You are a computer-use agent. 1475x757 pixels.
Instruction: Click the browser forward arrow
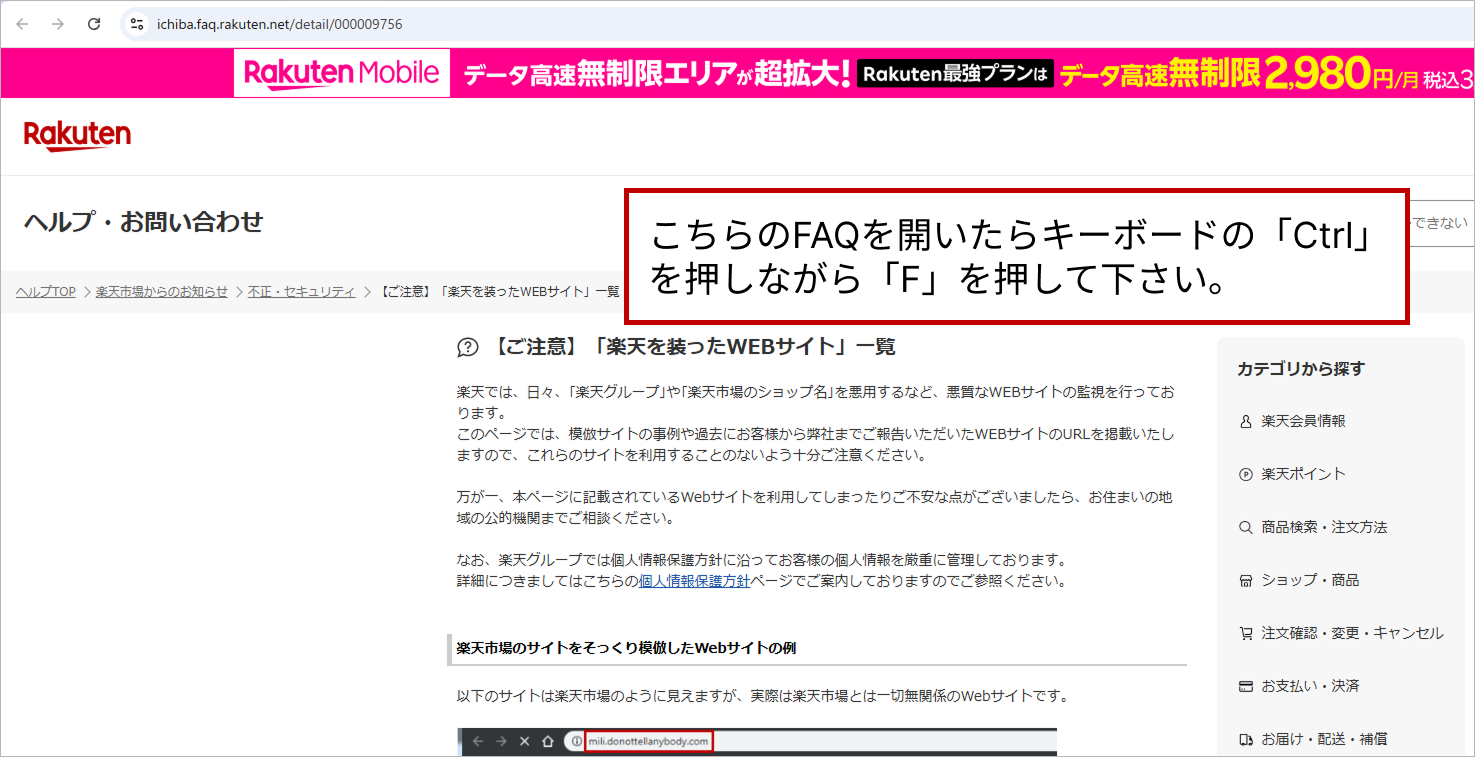pos(58,24)
